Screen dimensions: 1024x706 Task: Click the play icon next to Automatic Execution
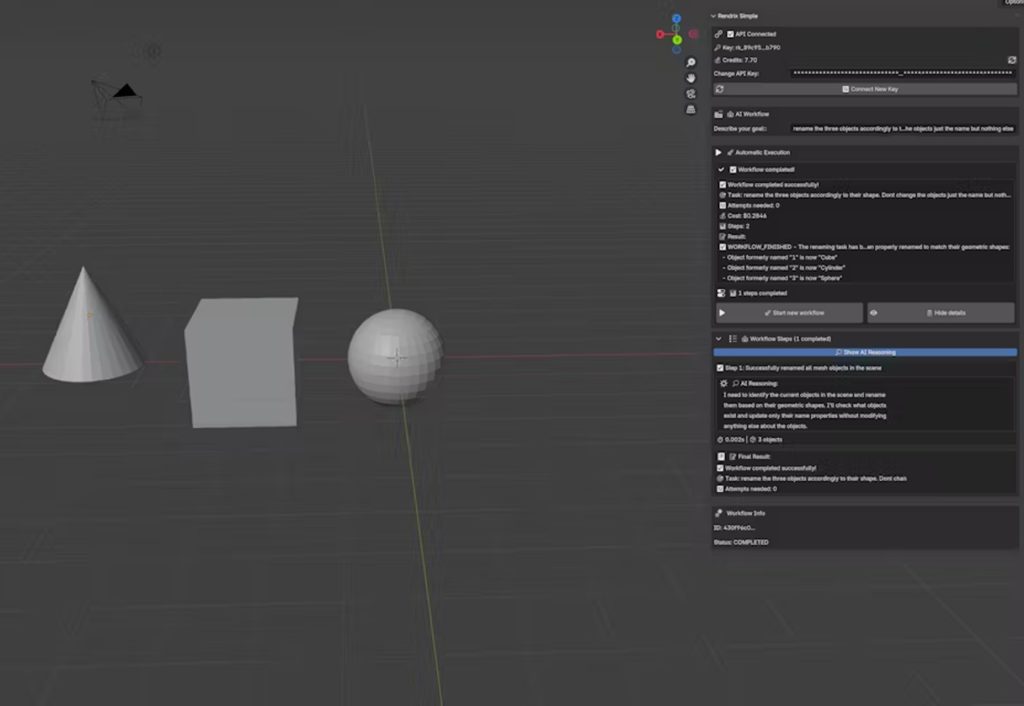click(x=718, y=152)
